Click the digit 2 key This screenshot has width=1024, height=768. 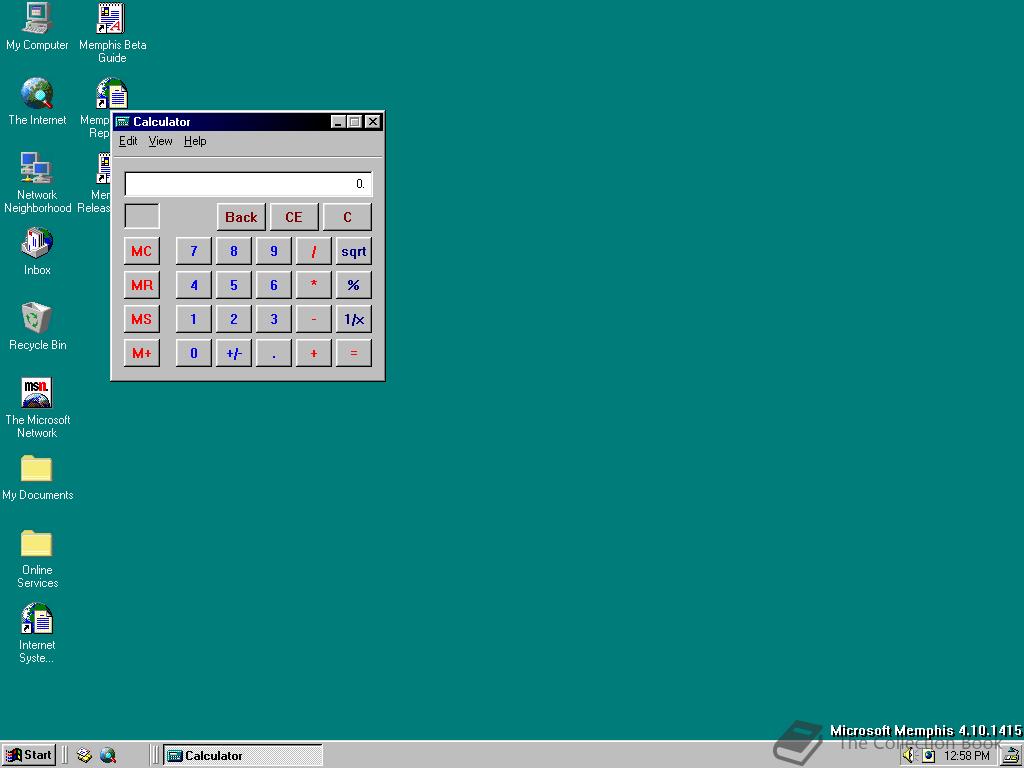pyautogui.click(x=233, y=319)
